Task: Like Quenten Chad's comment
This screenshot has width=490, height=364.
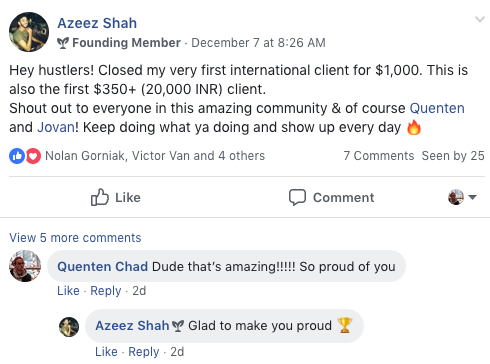Action: tap(68, 291)
